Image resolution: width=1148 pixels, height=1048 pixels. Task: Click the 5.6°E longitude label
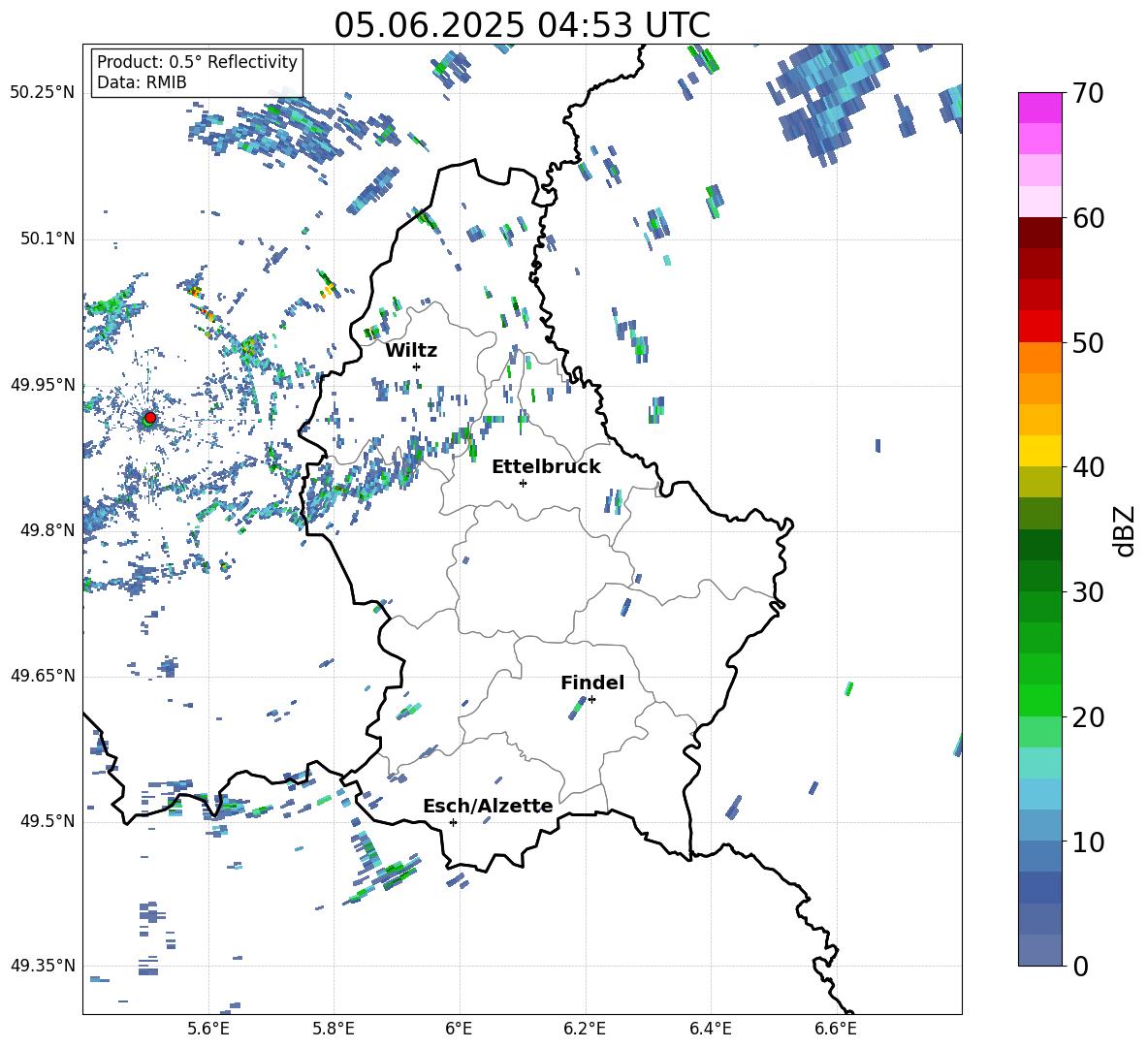tap(208, 1029)
